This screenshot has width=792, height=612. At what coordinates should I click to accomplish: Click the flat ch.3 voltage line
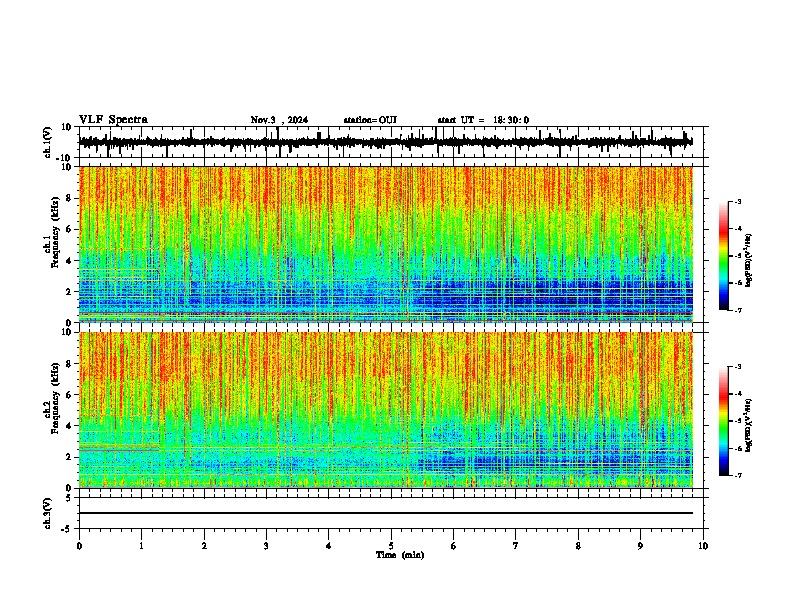(x=386, y=513)
